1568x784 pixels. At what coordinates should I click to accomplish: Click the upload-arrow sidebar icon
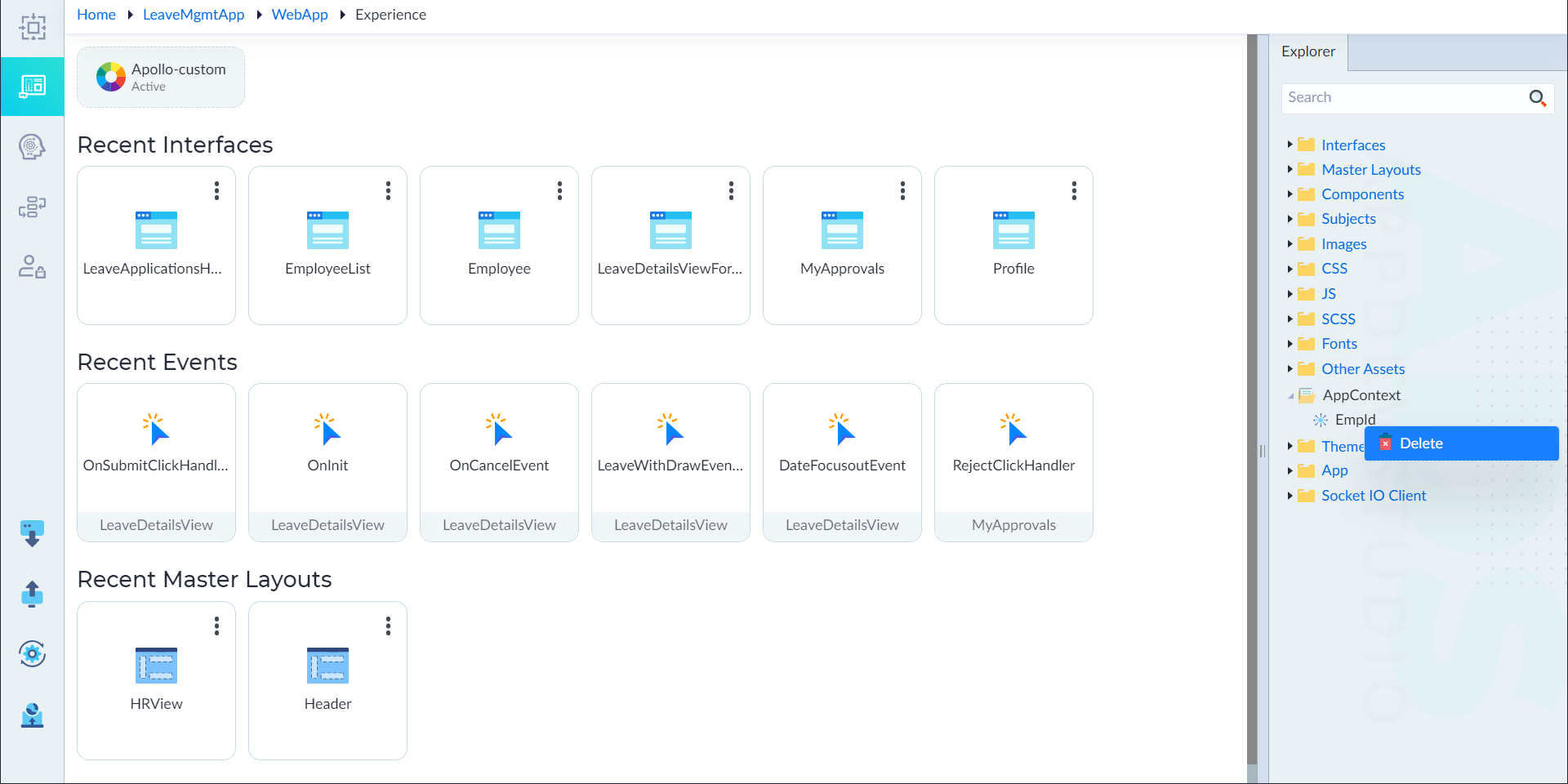tap(33, 594)
